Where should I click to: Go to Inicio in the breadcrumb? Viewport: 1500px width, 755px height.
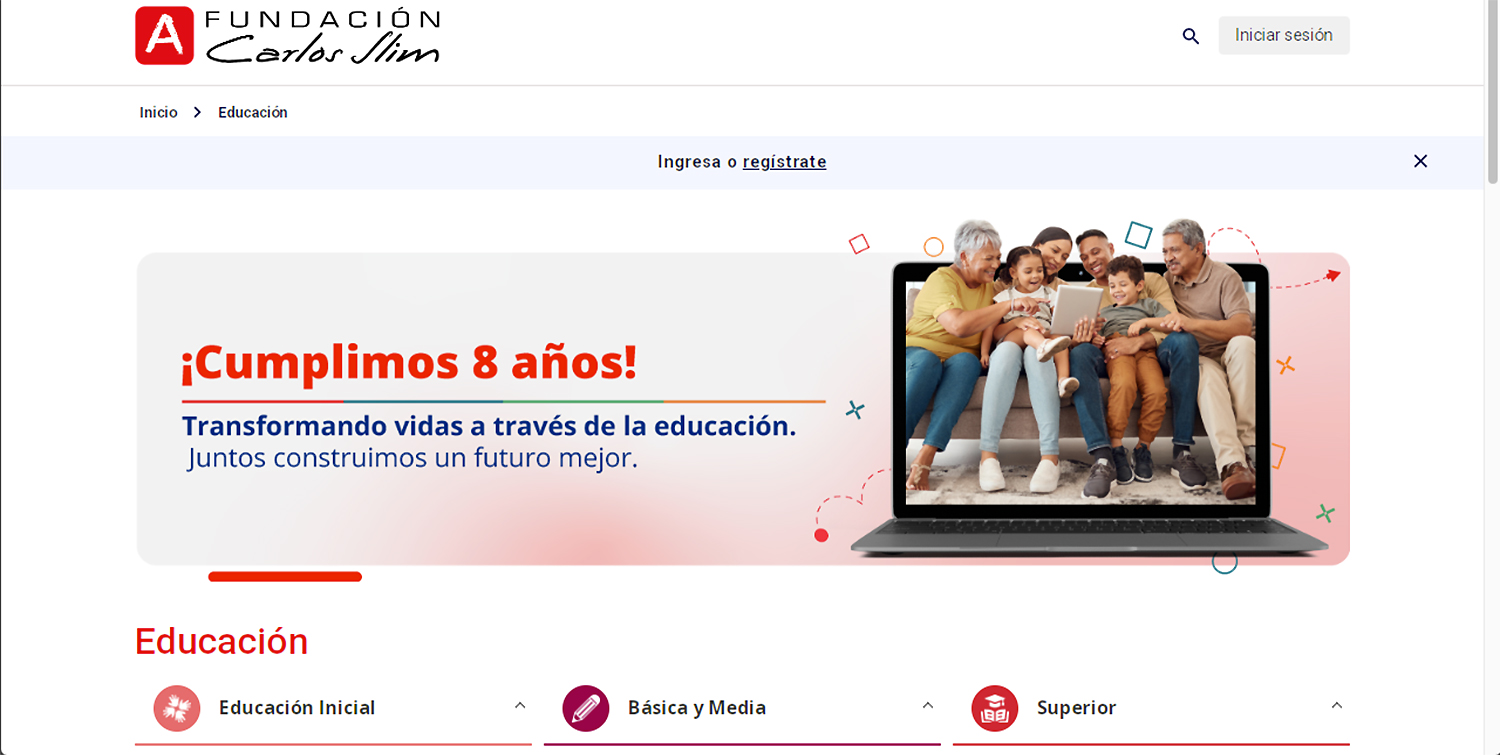coord(158,113)
